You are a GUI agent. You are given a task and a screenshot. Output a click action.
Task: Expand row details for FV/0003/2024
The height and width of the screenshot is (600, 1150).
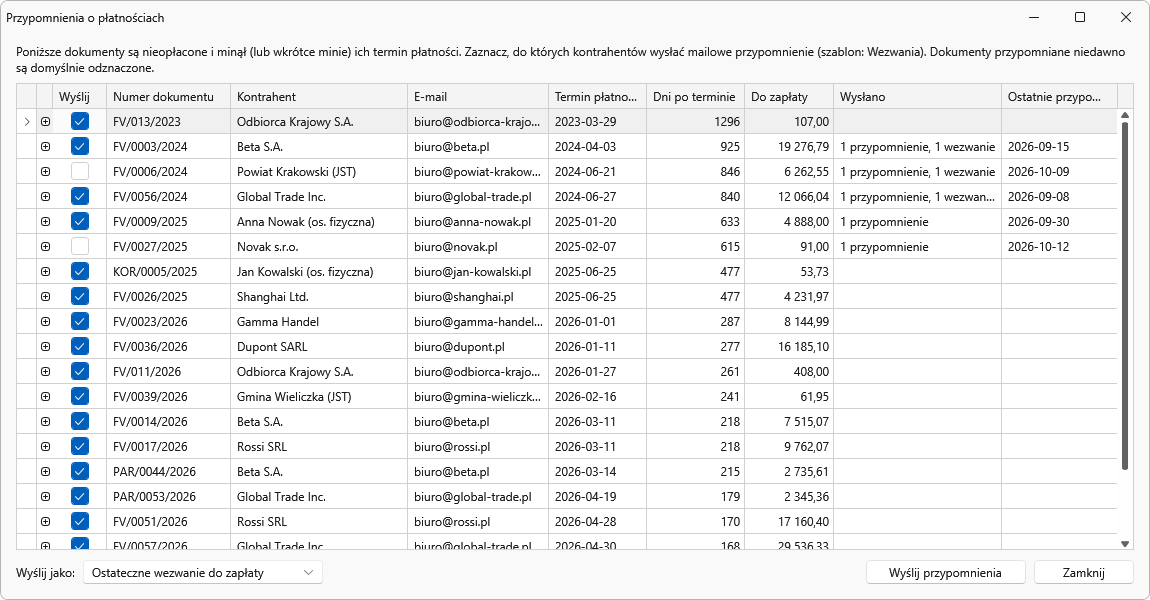[x=45, y=147]
